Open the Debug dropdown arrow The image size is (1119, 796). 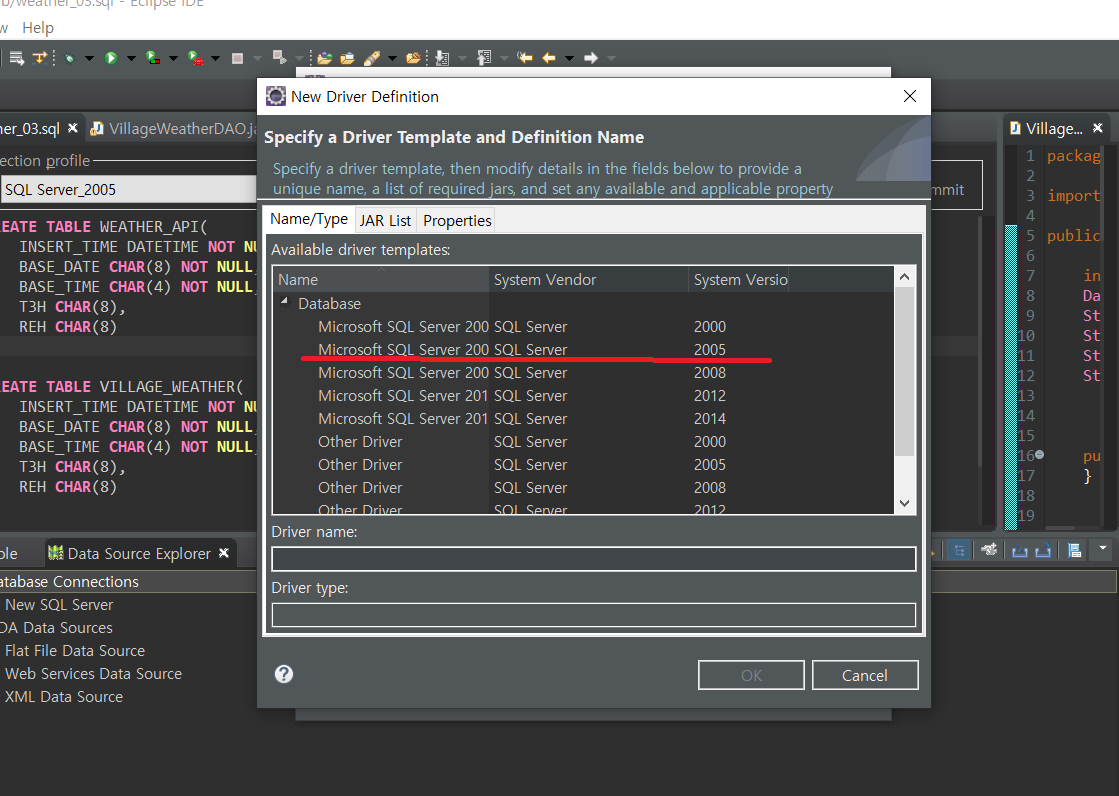tap(89, 59)
